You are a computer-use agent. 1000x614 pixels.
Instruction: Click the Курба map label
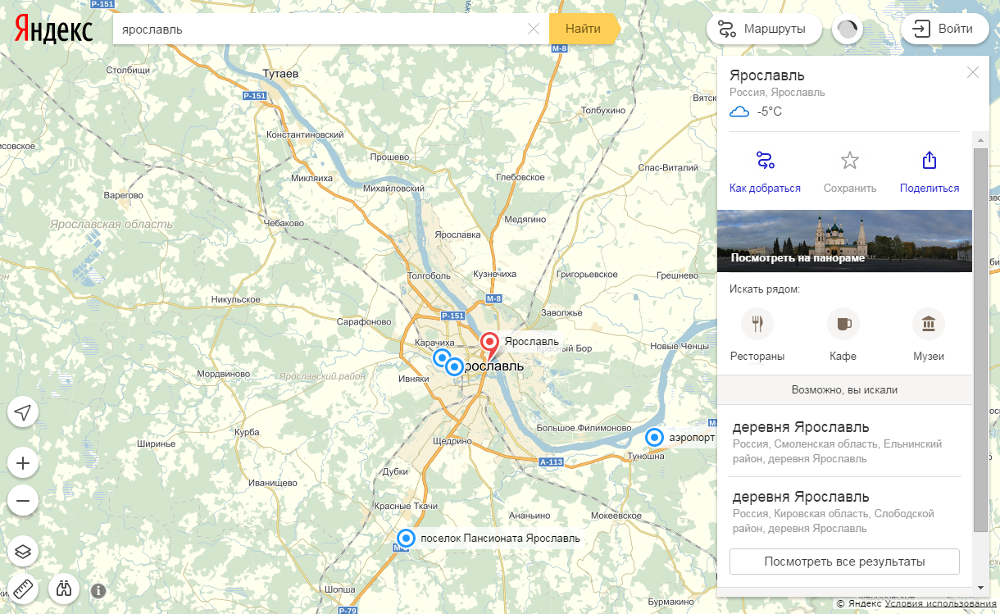click(x=247, y=432)
